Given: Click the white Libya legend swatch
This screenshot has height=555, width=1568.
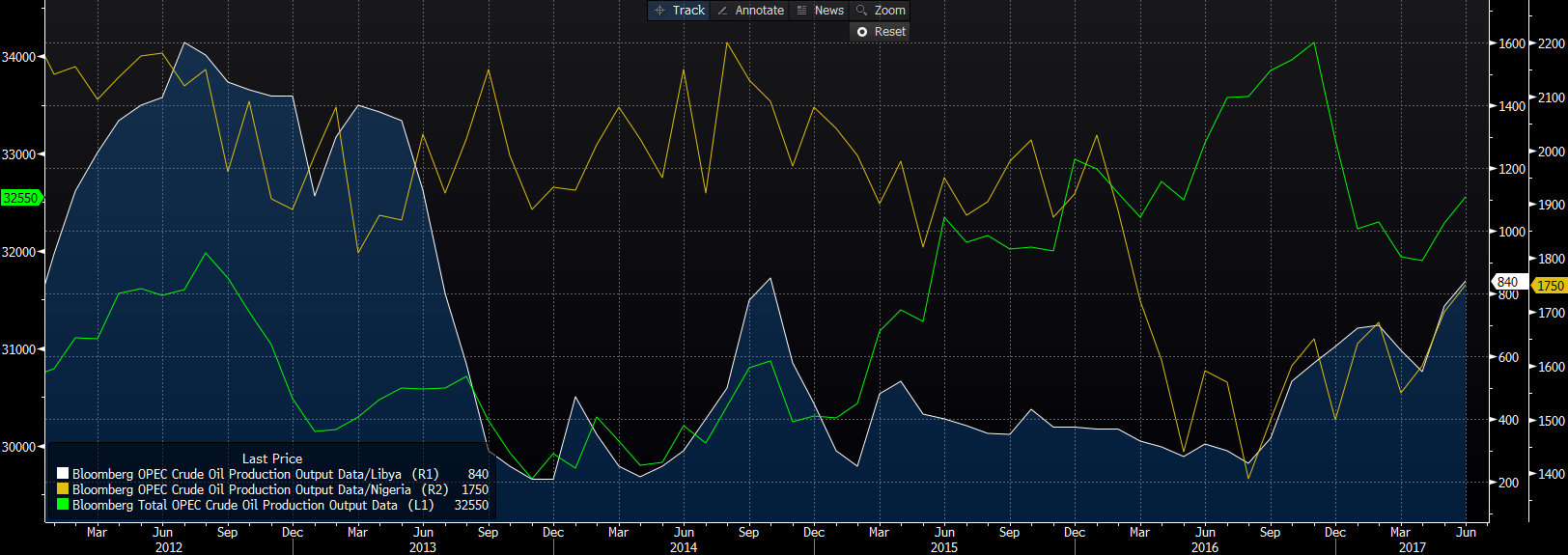Looking at the screenshot, I should pyautogui.click(x=63, y=474).
